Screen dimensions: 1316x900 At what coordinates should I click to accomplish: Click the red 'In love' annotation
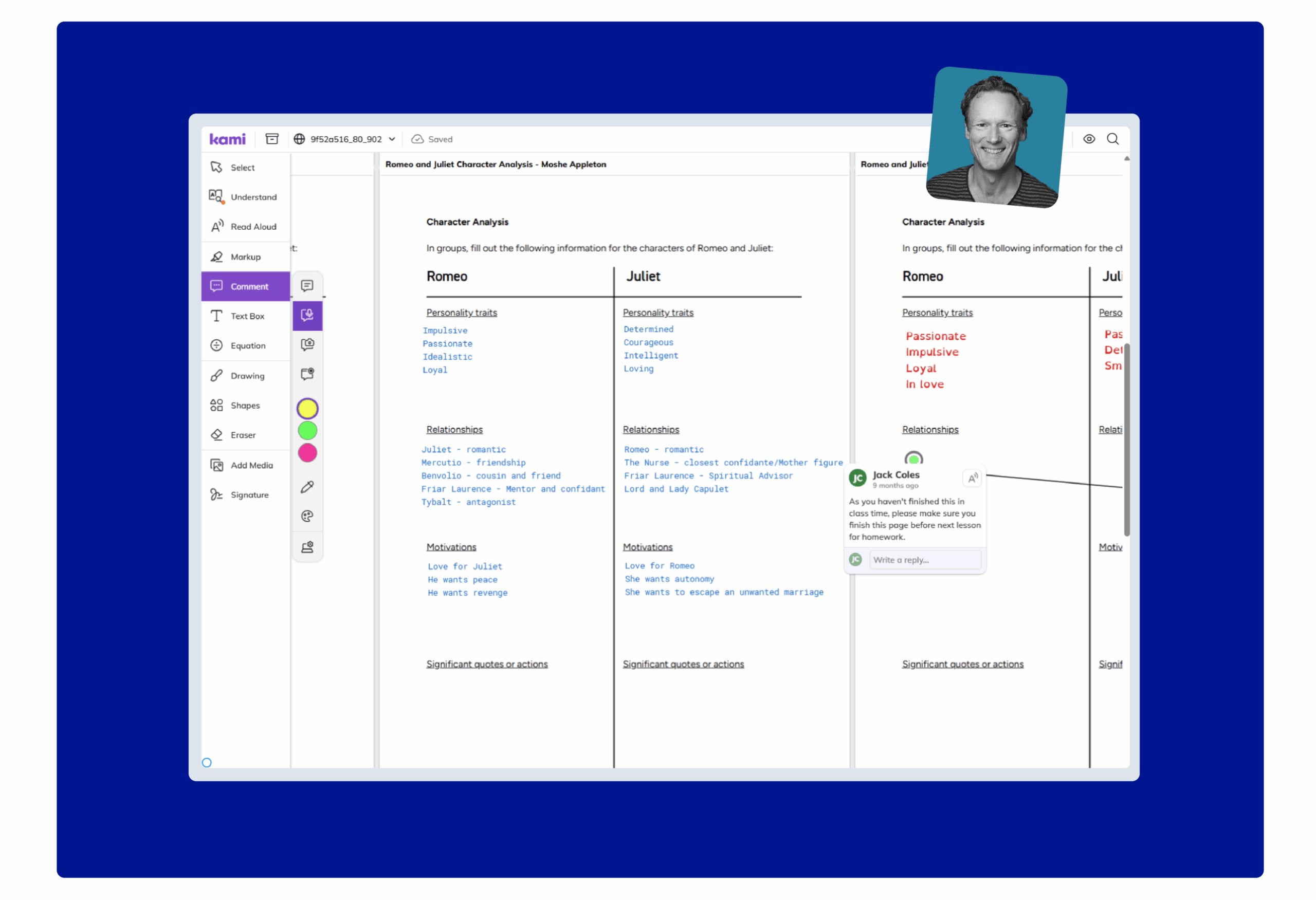tap(924, 384)
